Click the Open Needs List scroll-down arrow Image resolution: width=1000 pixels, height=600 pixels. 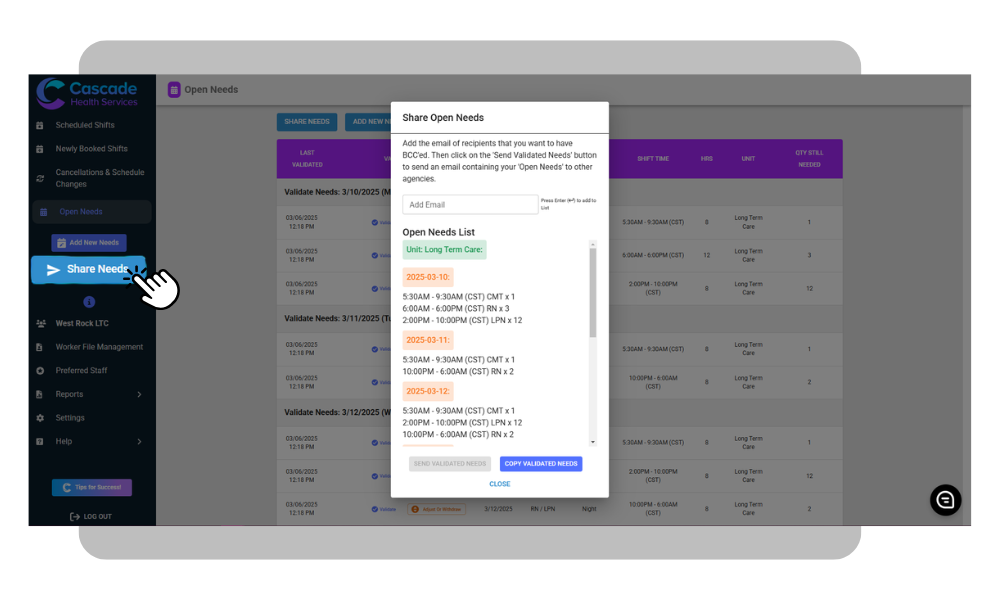click(592, 442)
